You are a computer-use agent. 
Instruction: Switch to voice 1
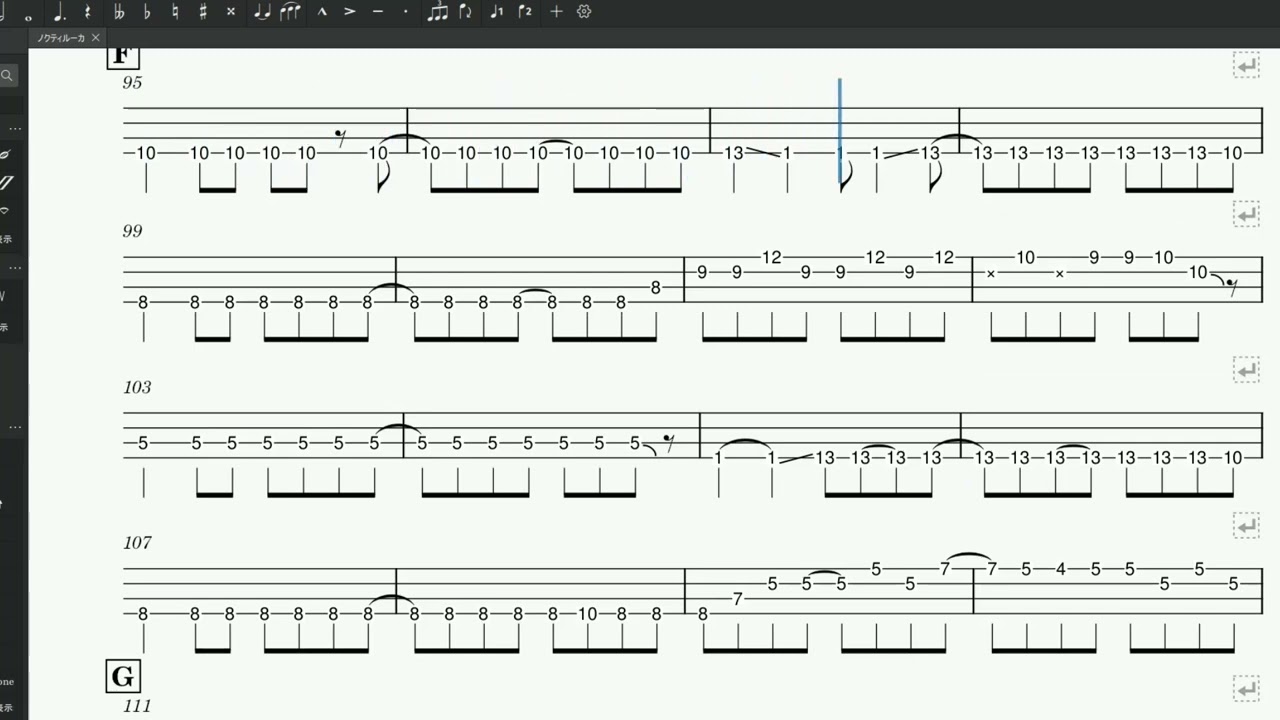[497, 12]
